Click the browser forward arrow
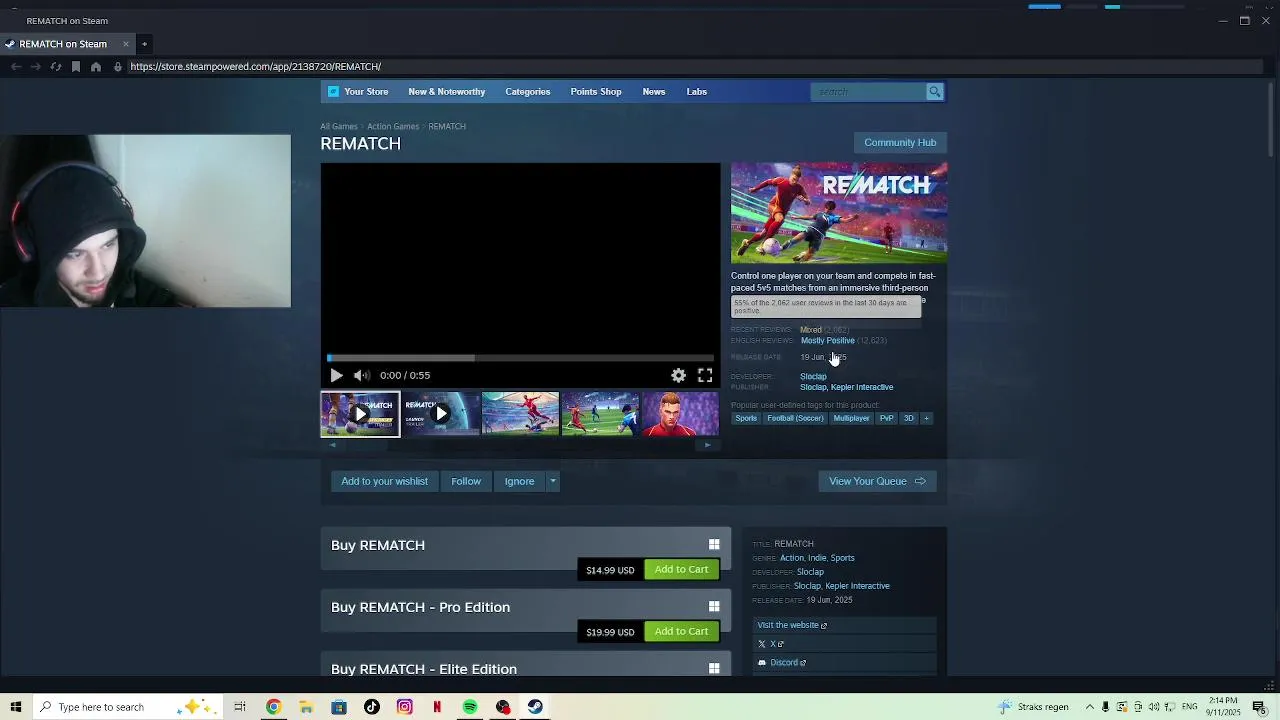This screenshot has width=1280, height=720. (x=36, y=67)
